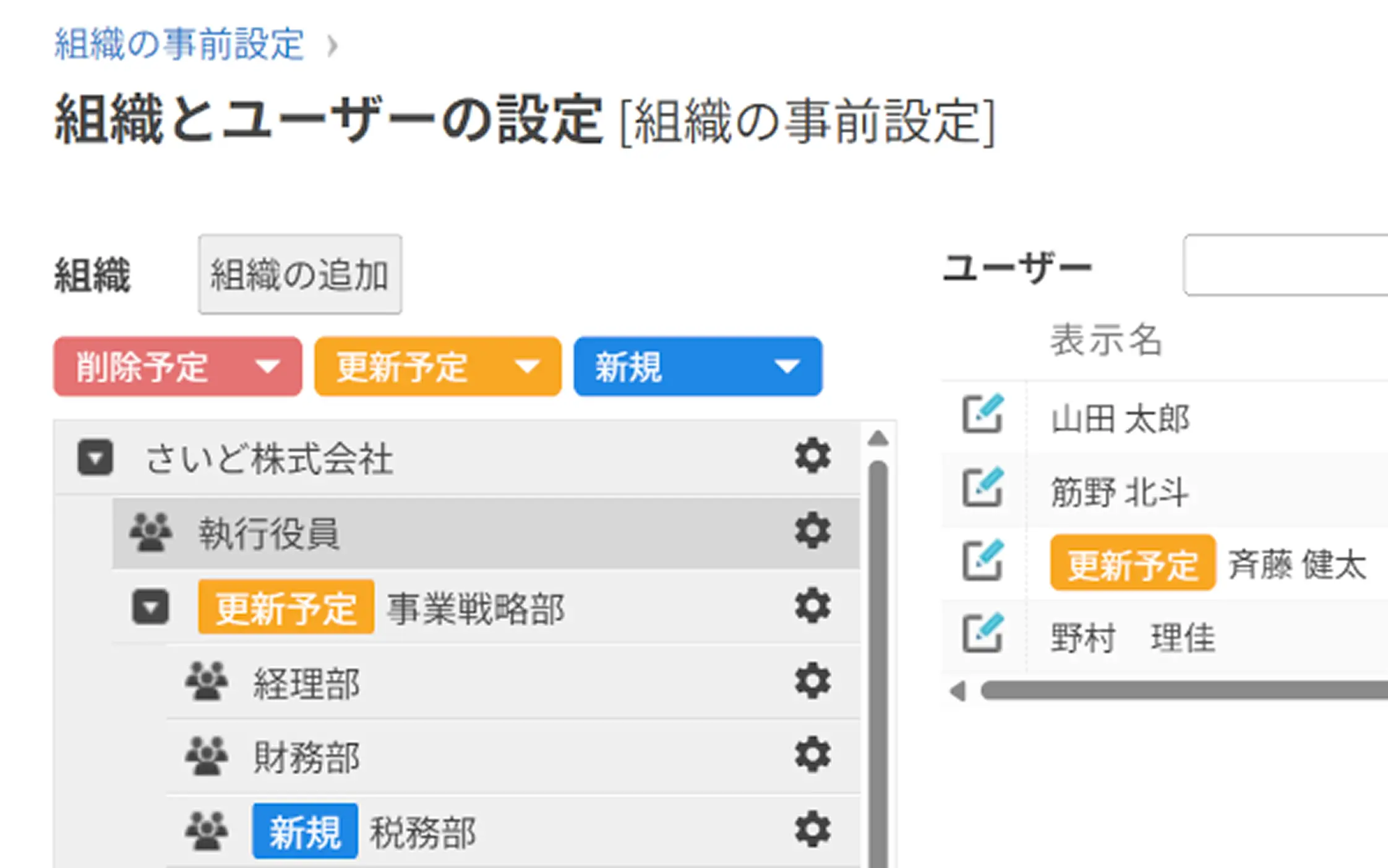The width and height of the screenshot is (1388, 868).
Task: Click the user search input field
Action: [1287, 265]
